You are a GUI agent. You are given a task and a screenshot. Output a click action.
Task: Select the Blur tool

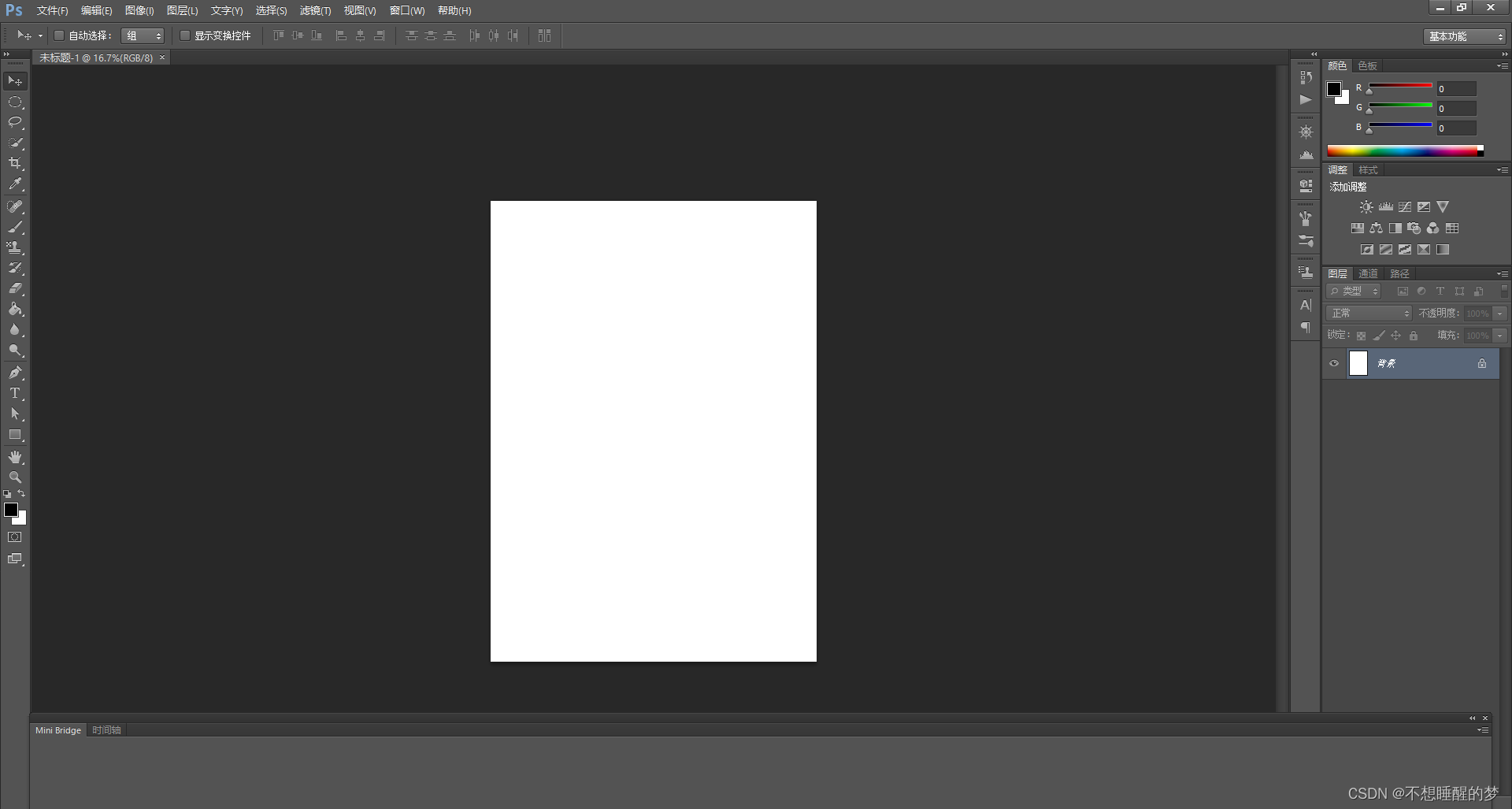pos(15,330)
